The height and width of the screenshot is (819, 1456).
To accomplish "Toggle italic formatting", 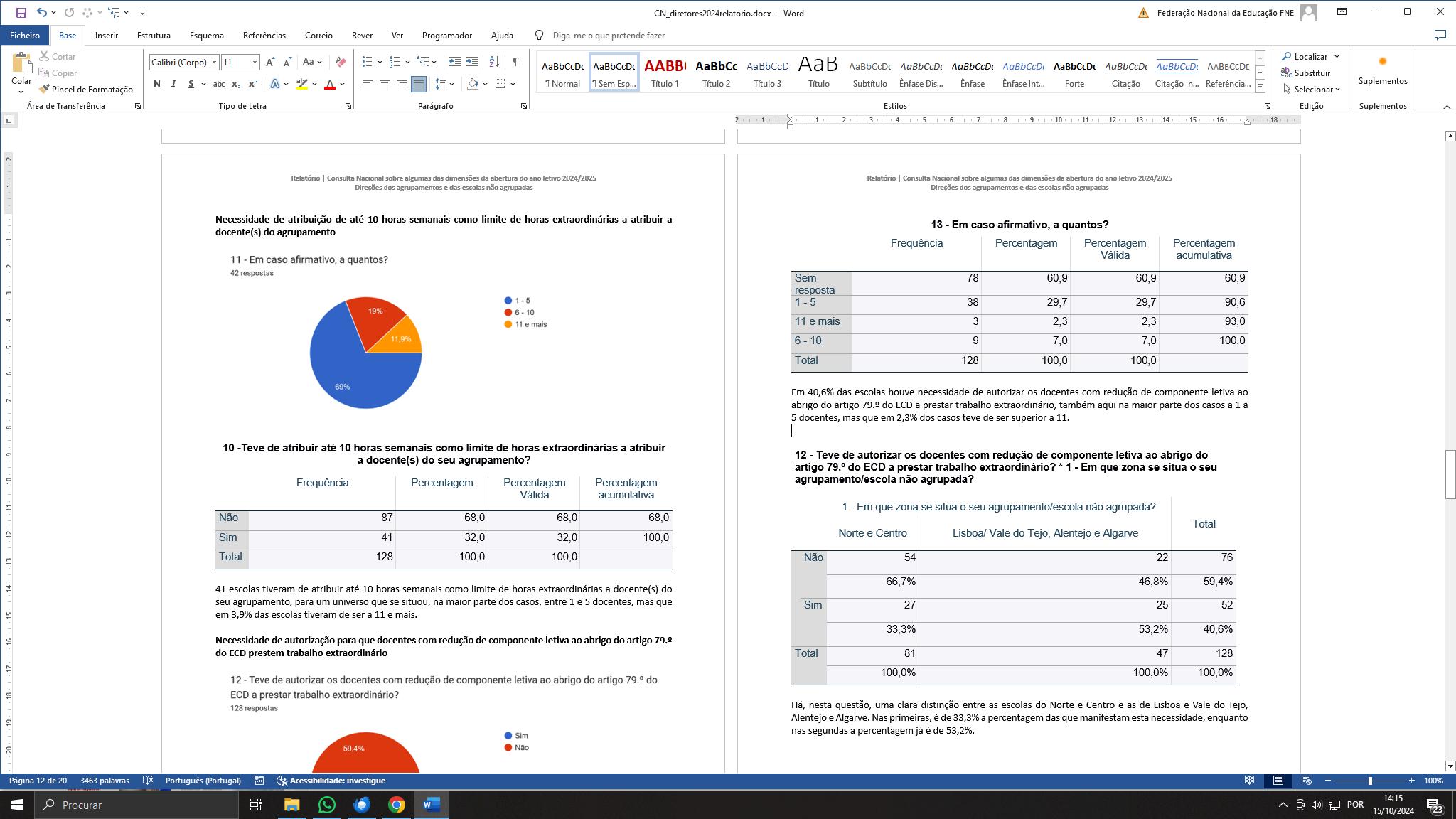I will click(173, 84).
